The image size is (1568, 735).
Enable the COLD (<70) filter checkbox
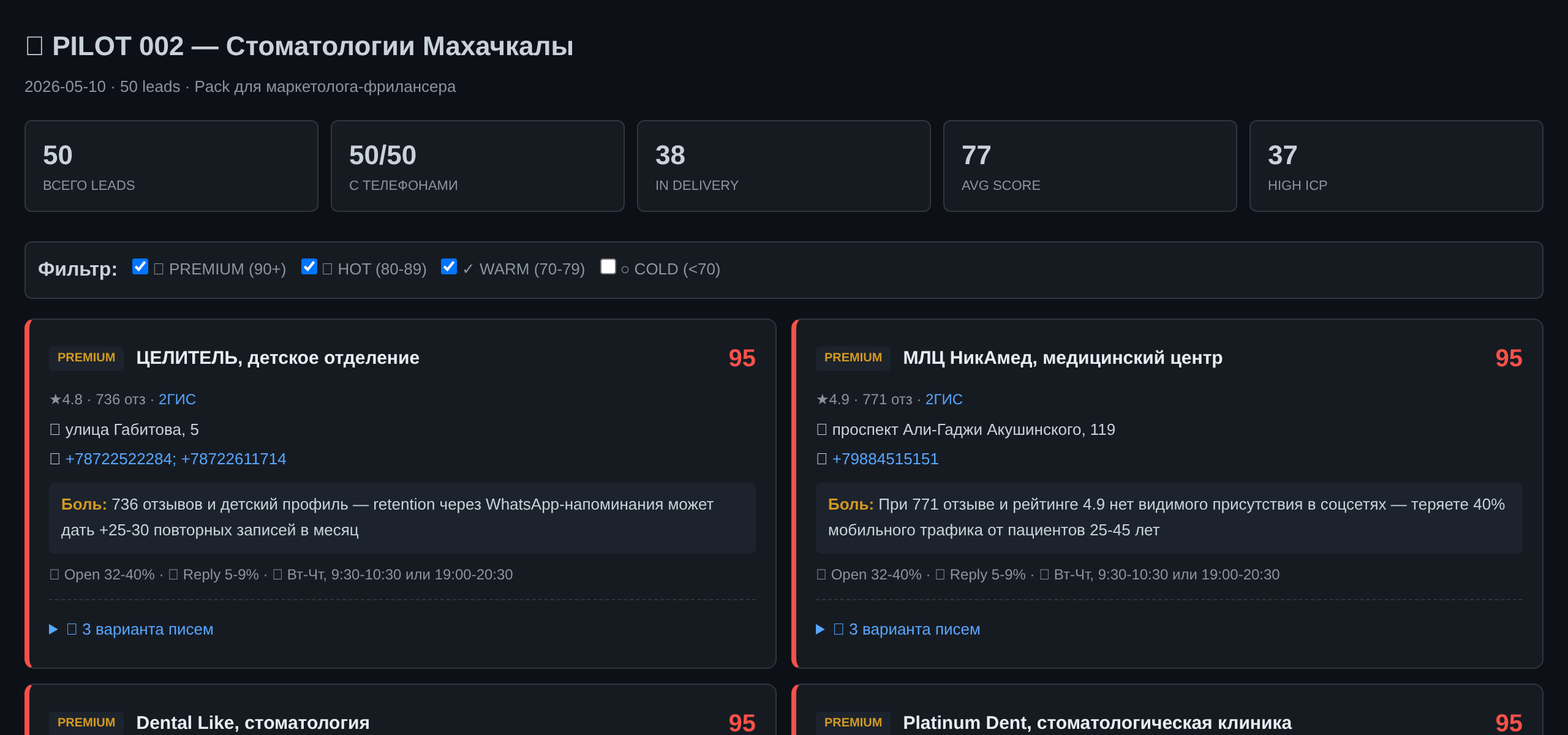608,267
